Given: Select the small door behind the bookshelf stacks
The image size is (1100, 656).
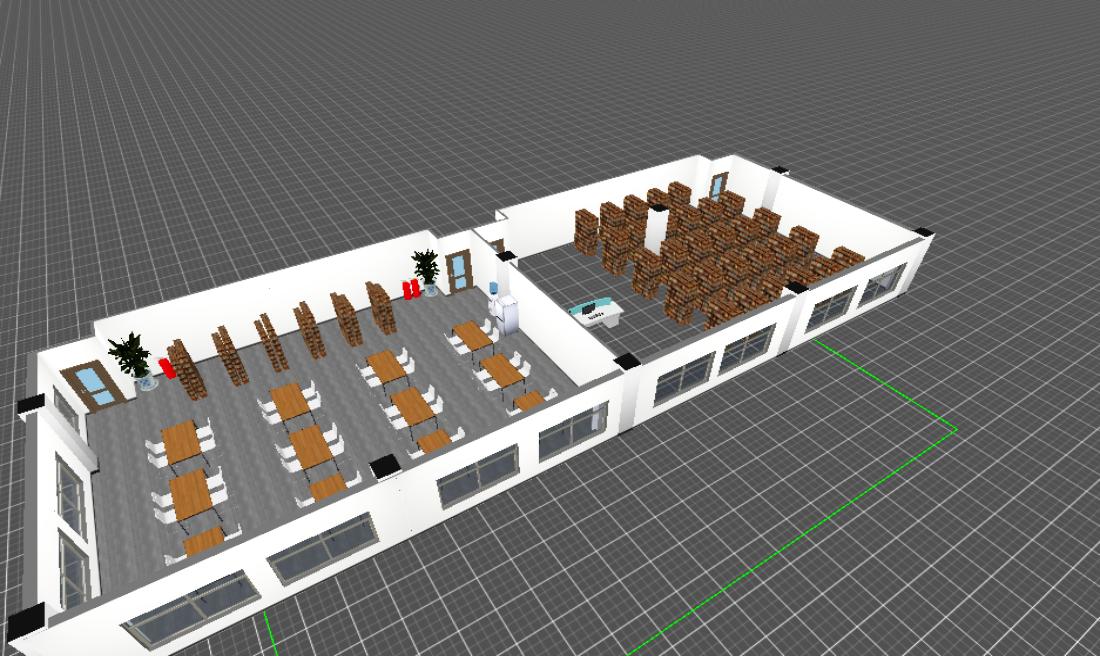Looking at the screenshot, I should click(x=718, y=187).
